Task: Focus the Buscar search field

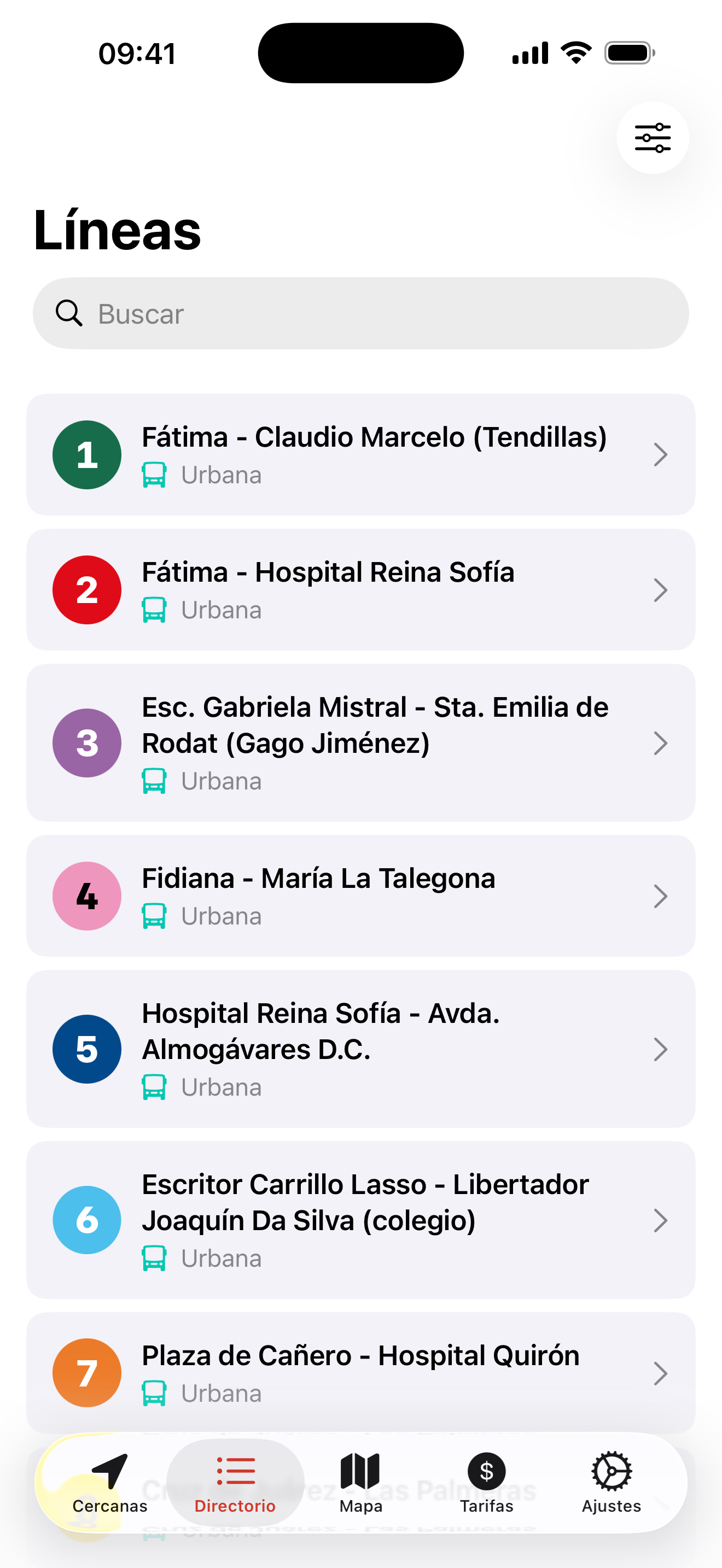Action: (x=377, y=313)
